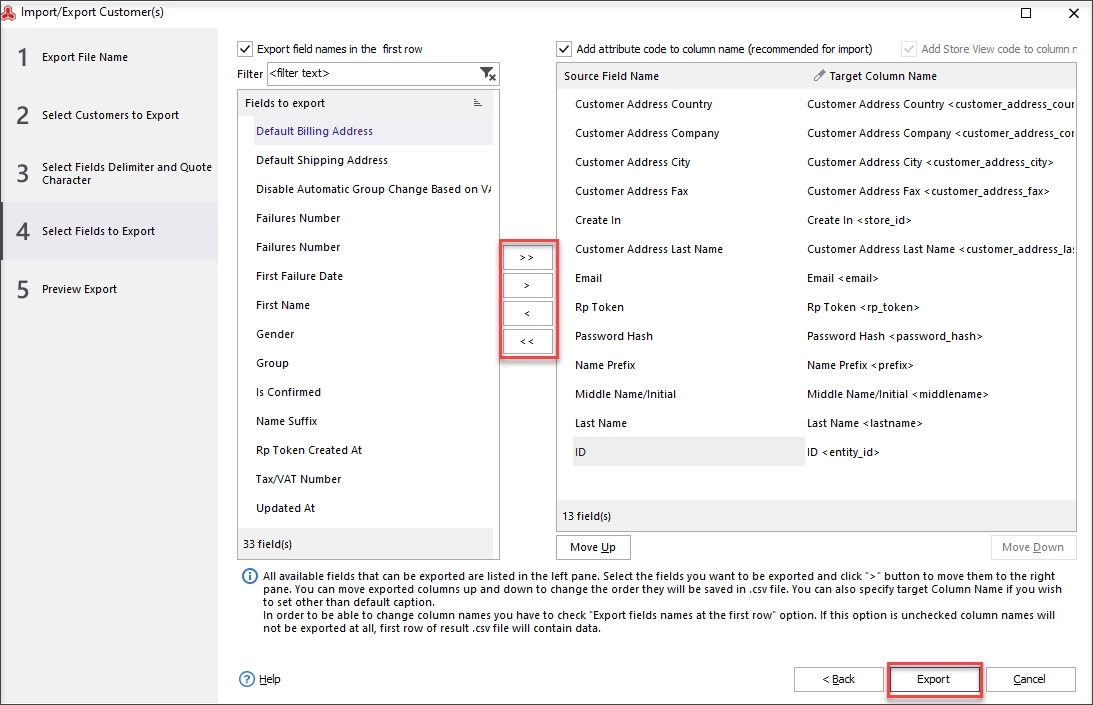Select Rp Token source field

click(689, 307)
